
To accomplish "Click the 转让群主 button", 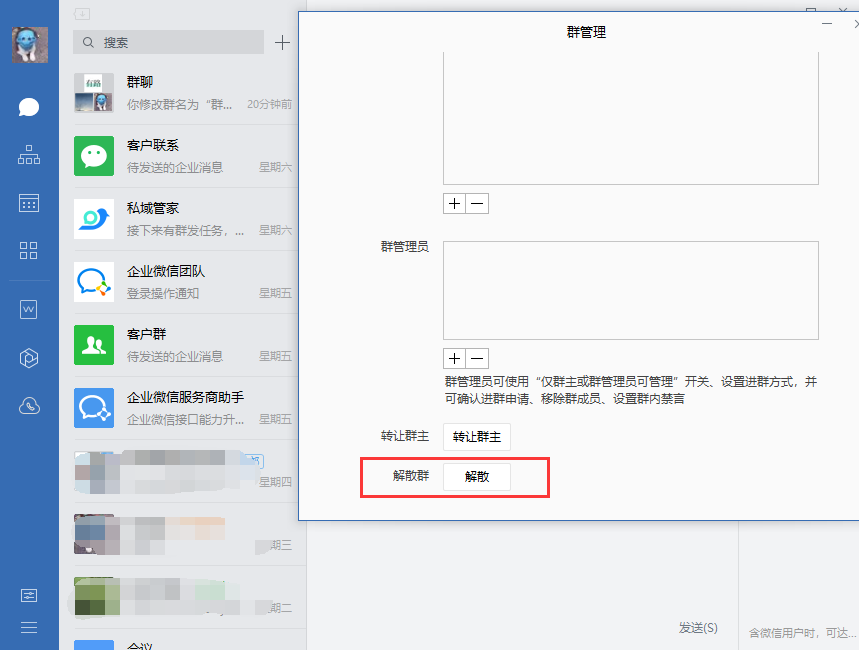I will pos(477,437).
